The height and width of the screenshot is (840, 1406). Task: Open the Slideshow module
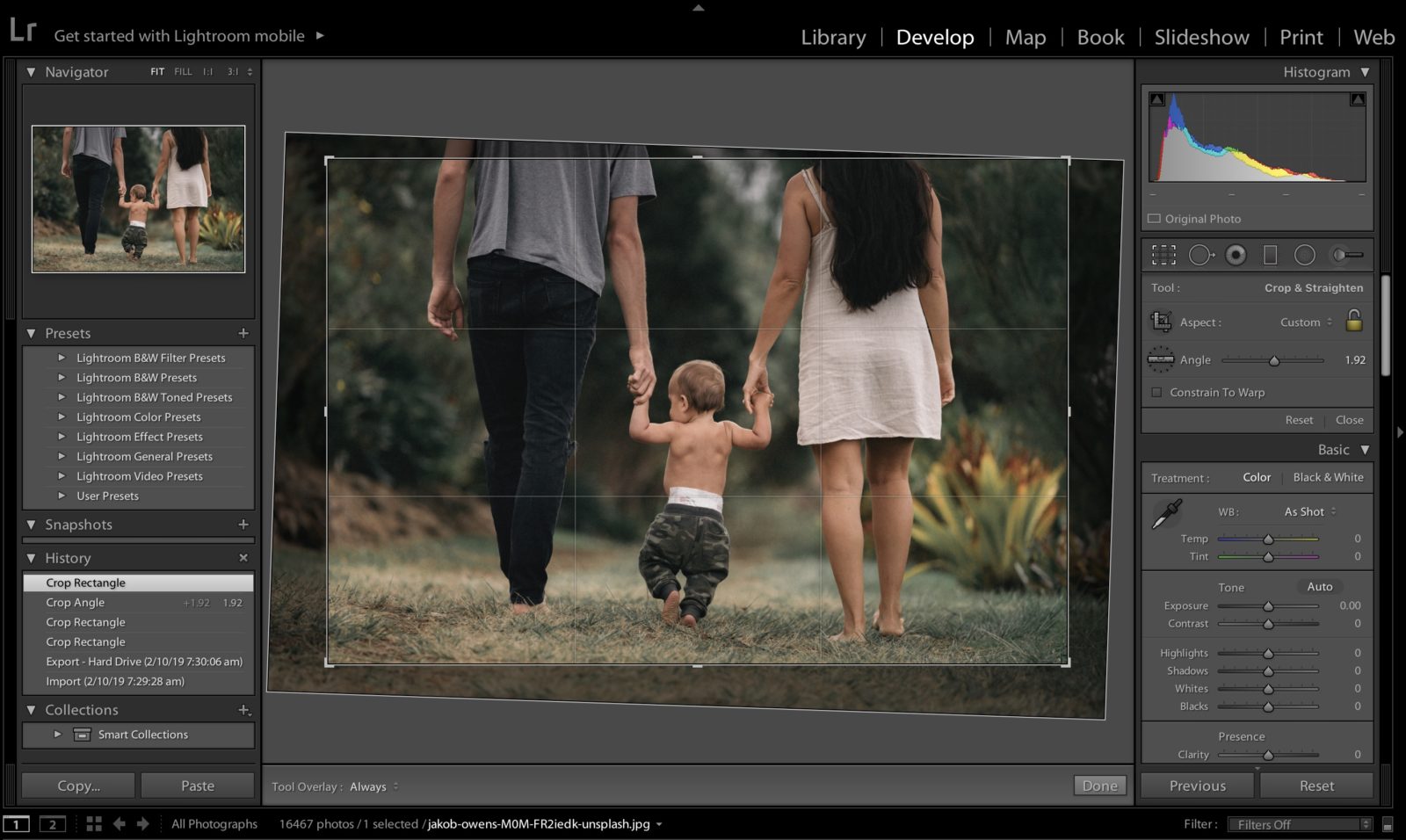coord(1201,37)
